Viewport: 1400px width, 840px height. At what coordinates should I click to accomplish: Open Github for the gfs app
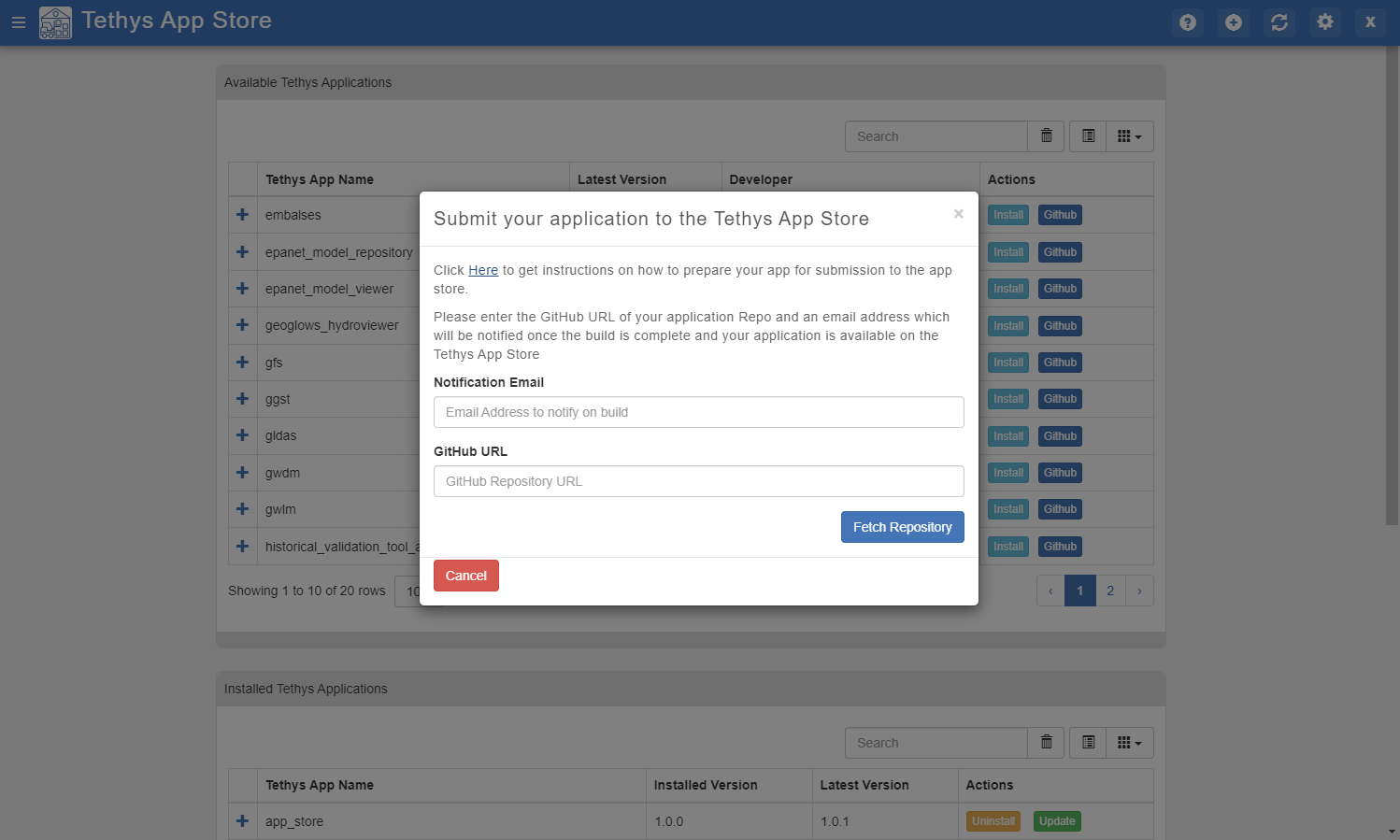pyautogui.click(x=1060, y=363)
